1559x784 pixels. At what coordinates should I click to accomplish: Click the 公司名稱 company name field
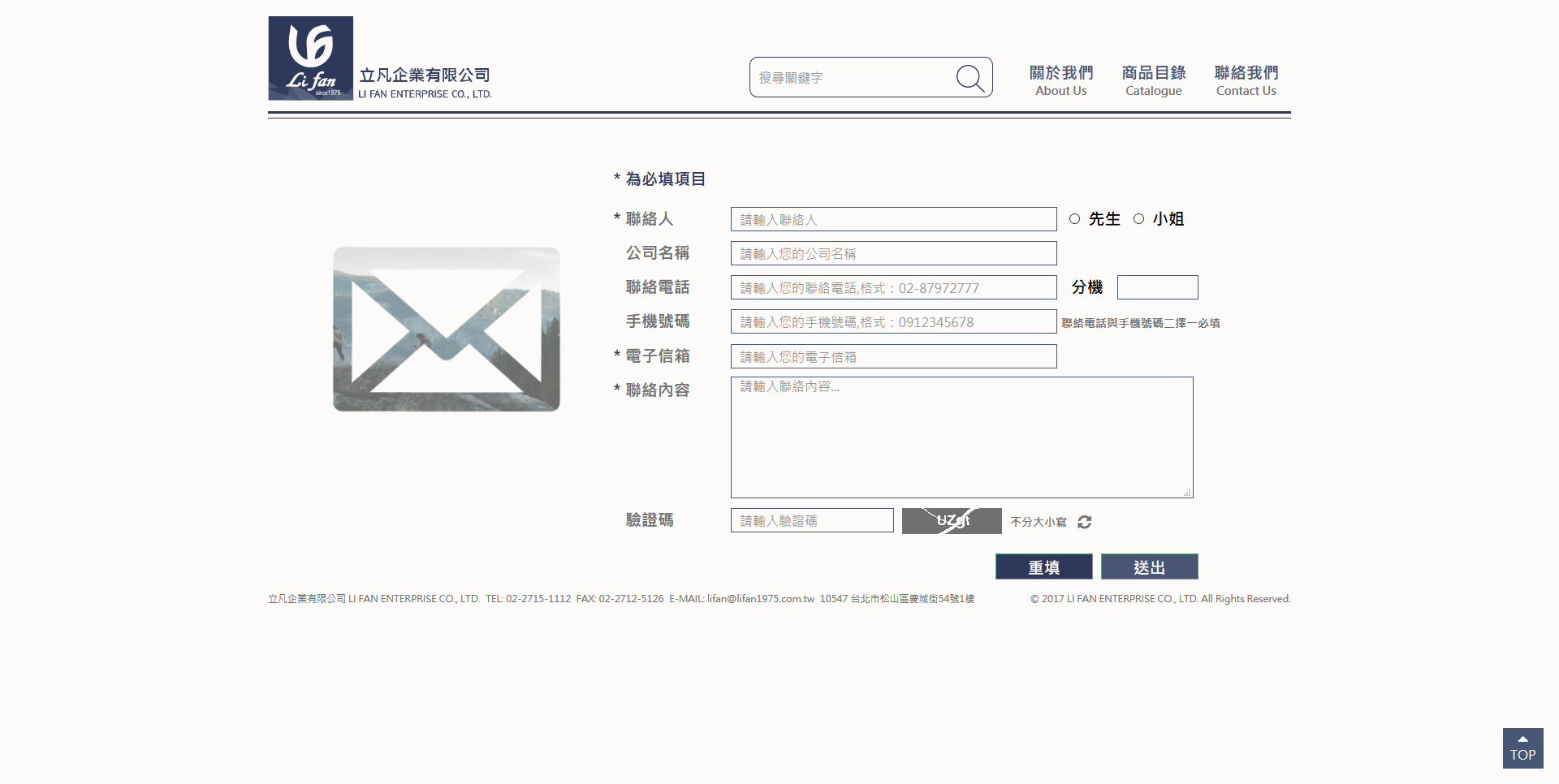coord(893,252)
